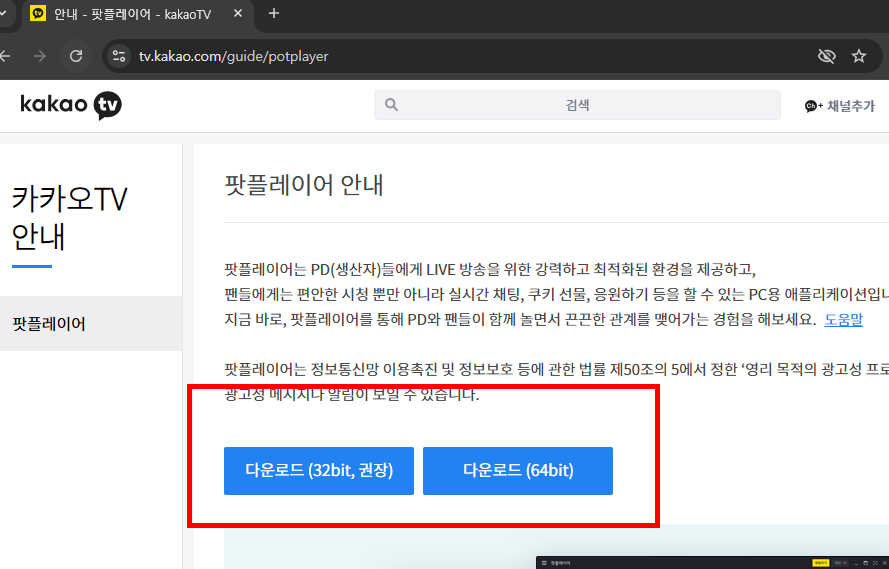Open the 도움말 link

(x=843, y=320)
